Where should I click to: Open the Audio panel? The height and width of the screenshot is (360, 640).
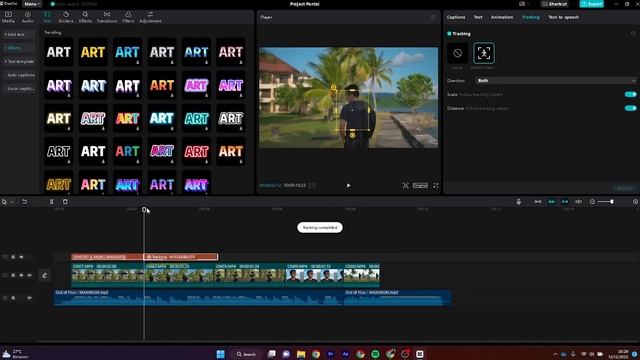point(28,17)
